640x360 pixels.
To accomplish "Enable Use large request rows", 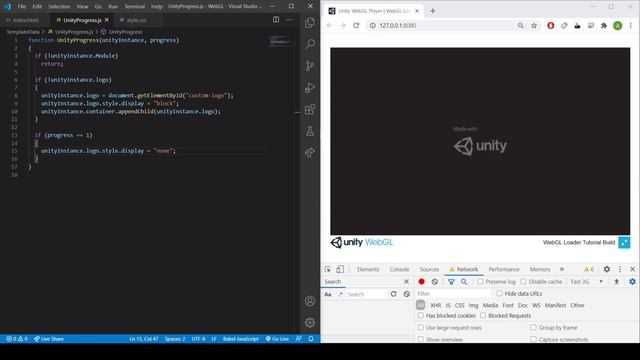I will click(420, 327).
